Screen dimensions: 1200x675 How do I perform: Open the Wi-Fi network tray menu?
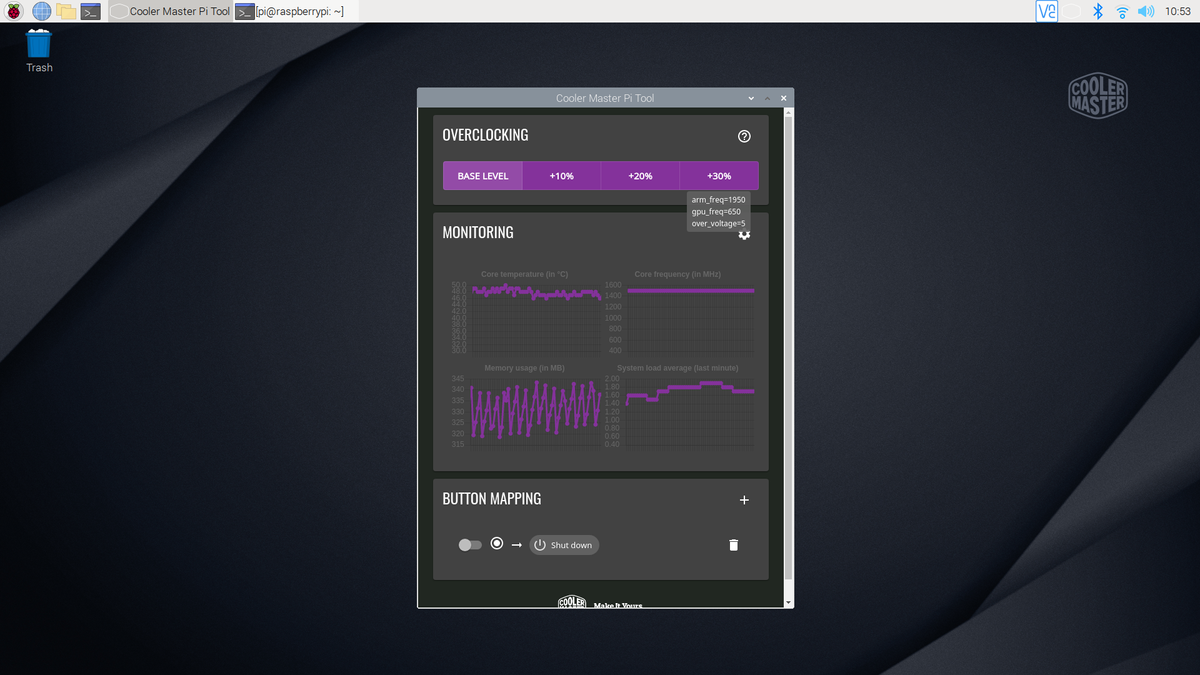click(1122, 11)
